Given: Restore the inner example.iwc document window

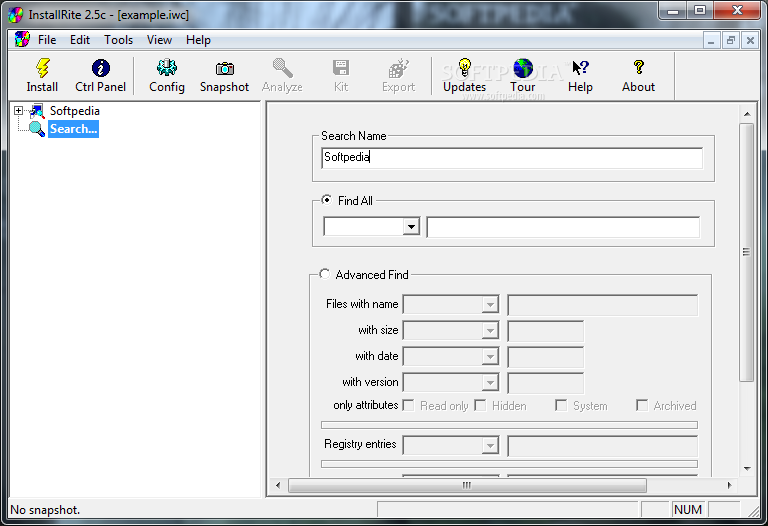Looking at the screenshot, I should point(731,40).
